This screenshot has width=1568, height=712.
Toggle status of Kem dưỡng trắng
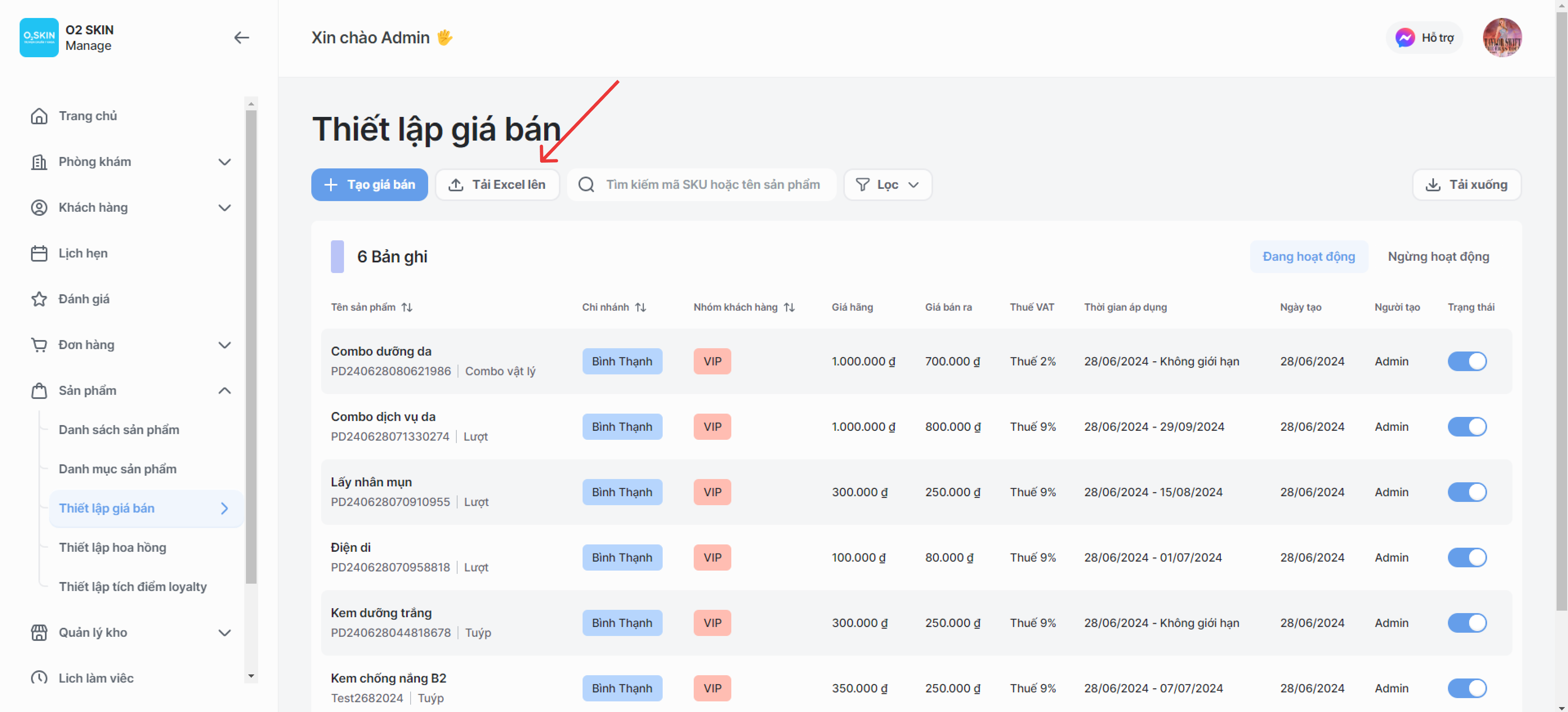point(1466,622)
